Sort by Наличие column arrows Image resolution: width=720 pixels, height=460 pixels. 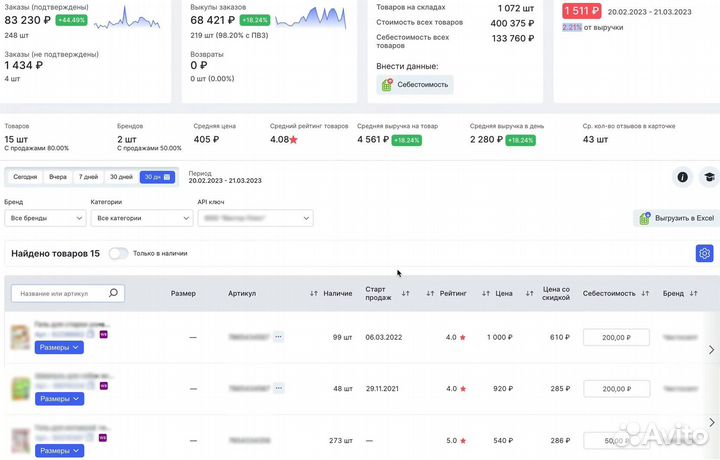pyautogui.click(x=315, y=294)
